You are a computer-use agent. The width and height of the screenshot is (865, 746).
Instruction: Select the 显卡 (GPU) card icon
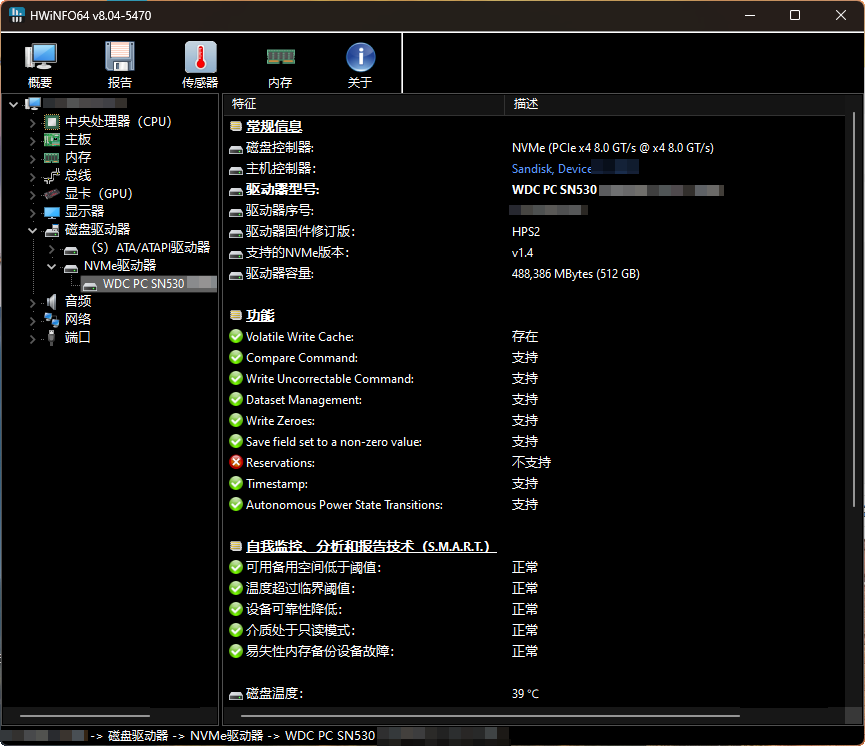pos(51,194)
